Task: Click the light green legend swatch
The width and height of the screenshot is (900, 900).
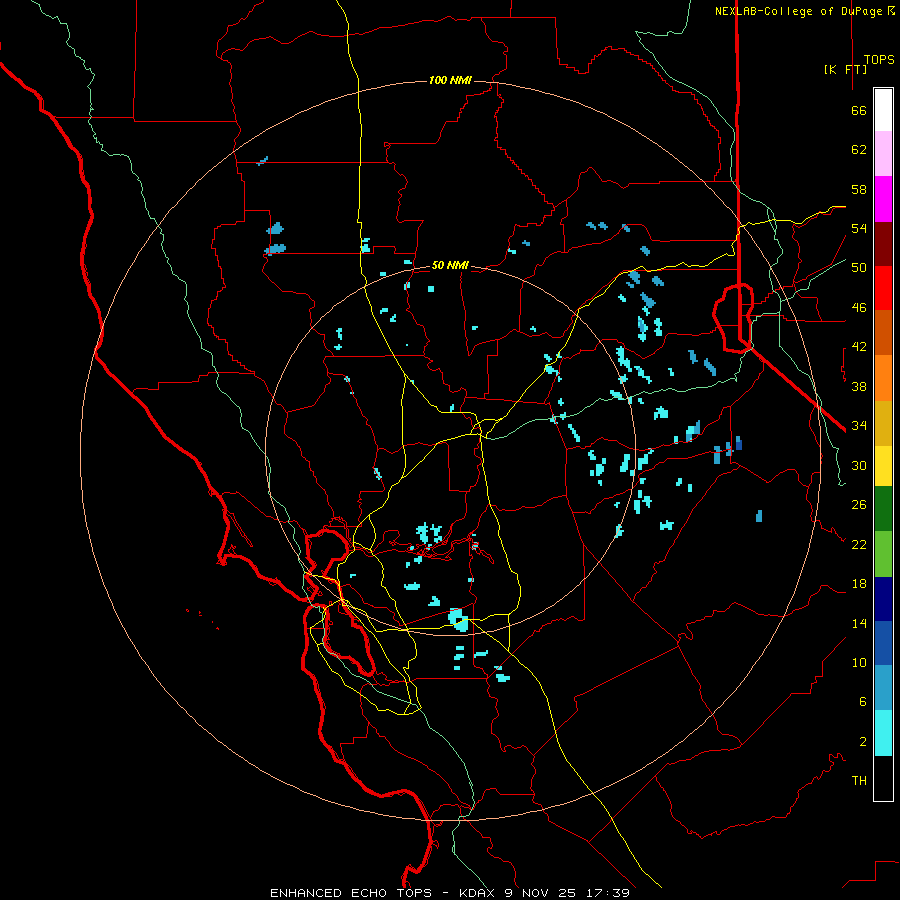Action: pos(883,554)
